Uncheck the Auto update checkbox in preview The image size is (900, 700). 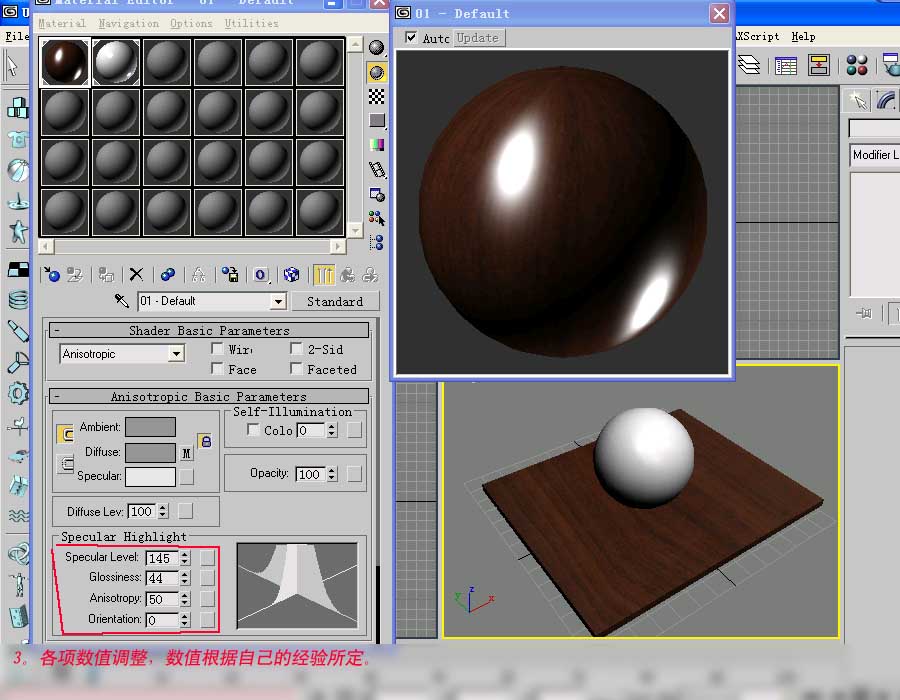[x=411, y=38]
